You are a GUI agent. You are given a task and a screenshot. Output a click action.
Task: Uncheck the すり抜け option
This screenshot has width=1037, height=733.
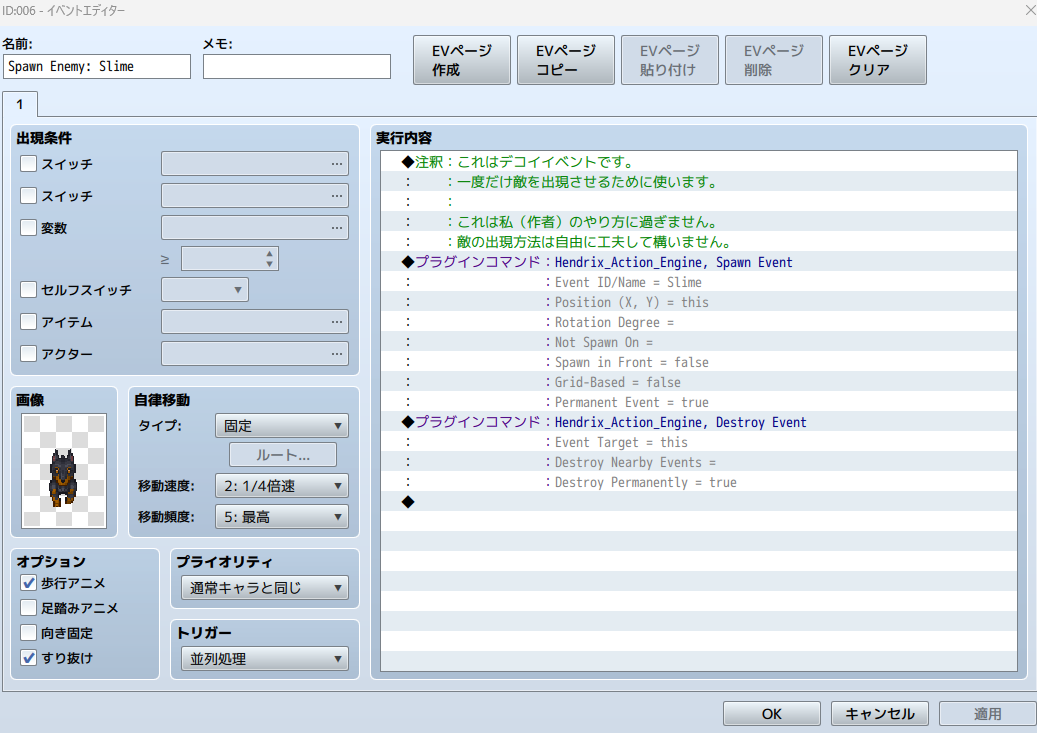(29, 658)
